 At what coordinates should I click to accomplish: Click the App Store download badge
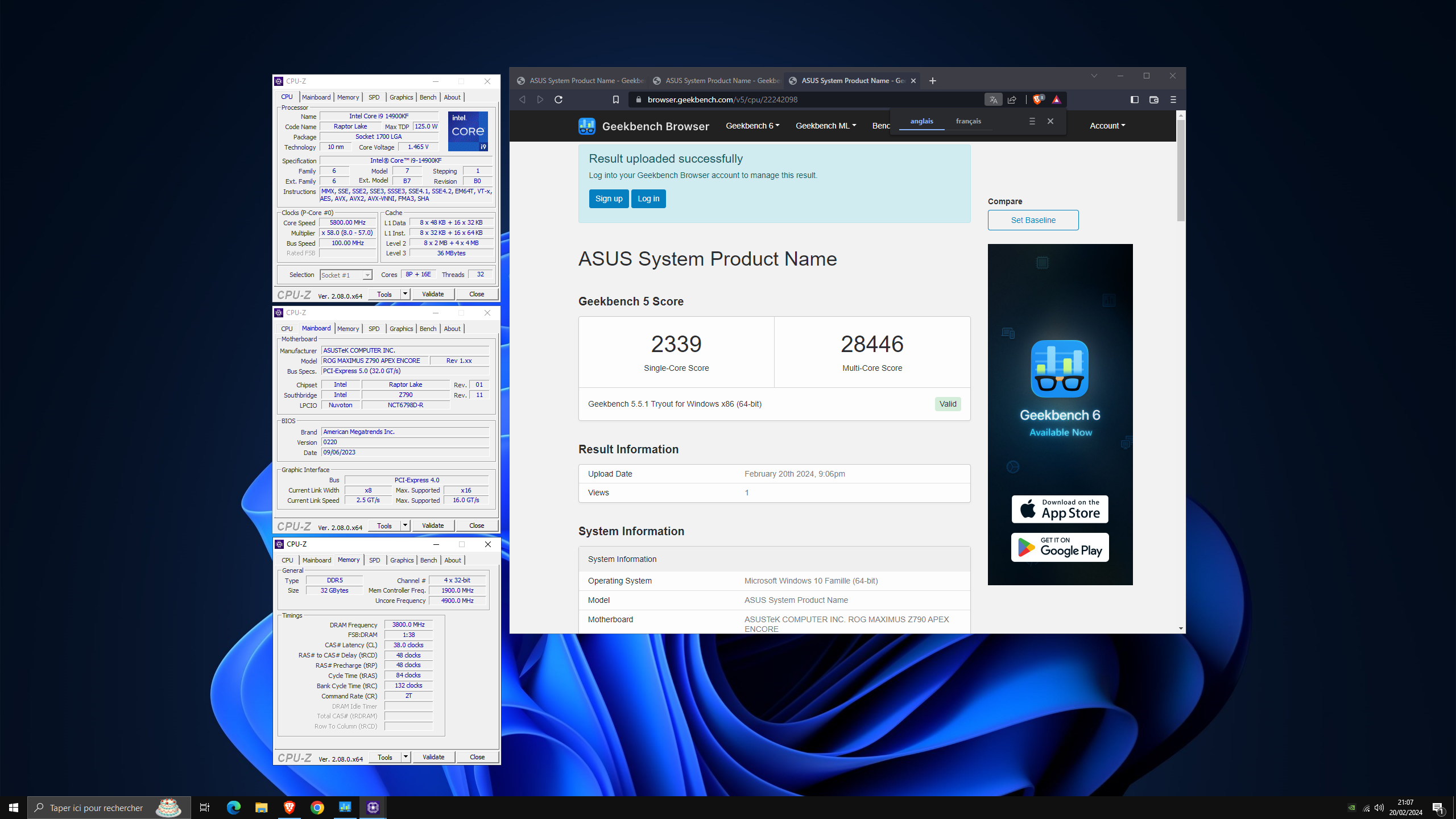1060,509
